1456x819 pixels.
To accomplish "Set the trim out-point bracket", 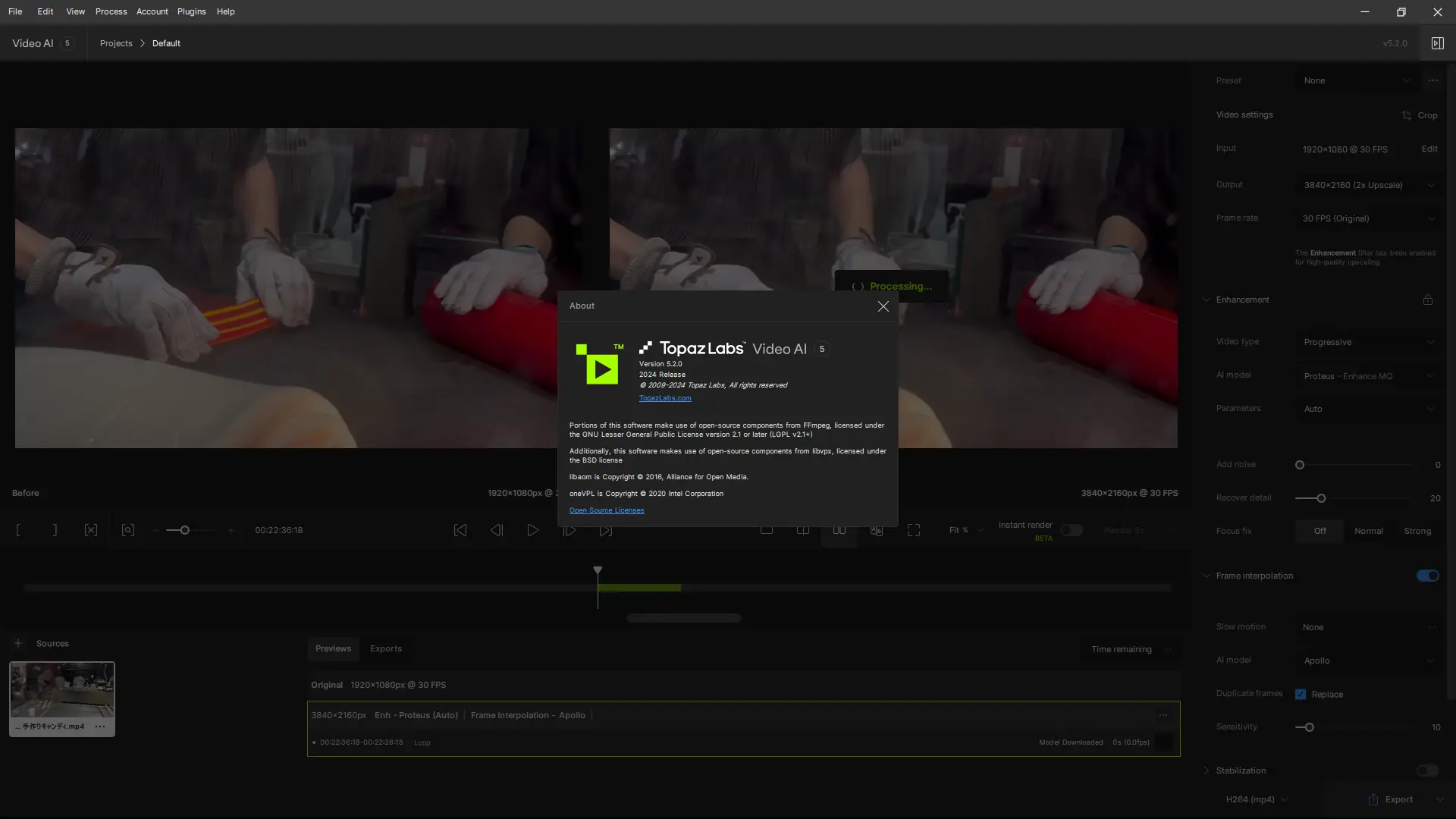I will [55, 531].
